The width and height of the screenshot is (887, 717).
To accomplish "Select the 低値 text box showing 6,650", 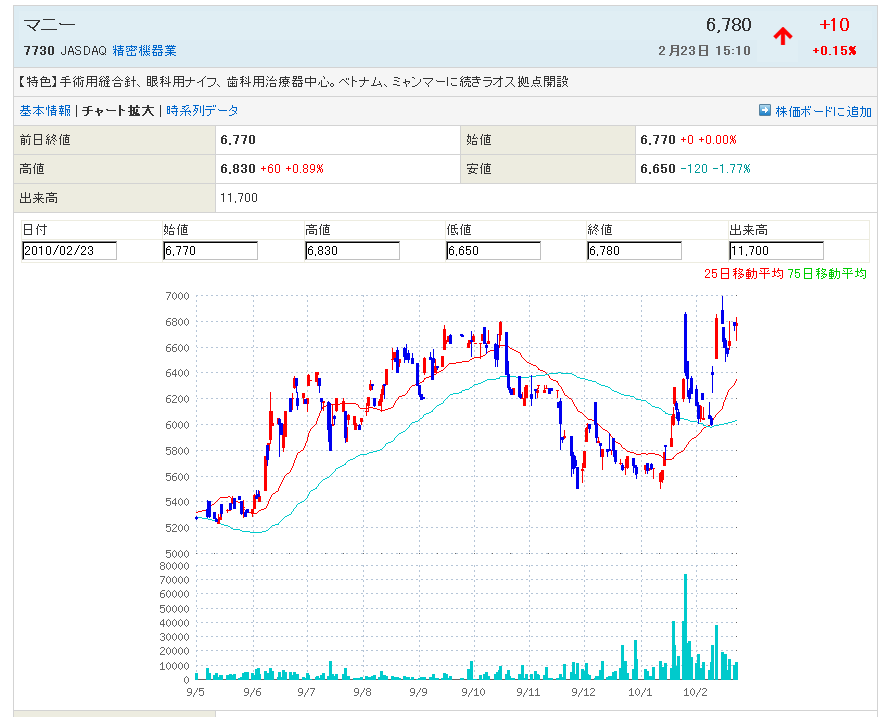I will point(493,251).
